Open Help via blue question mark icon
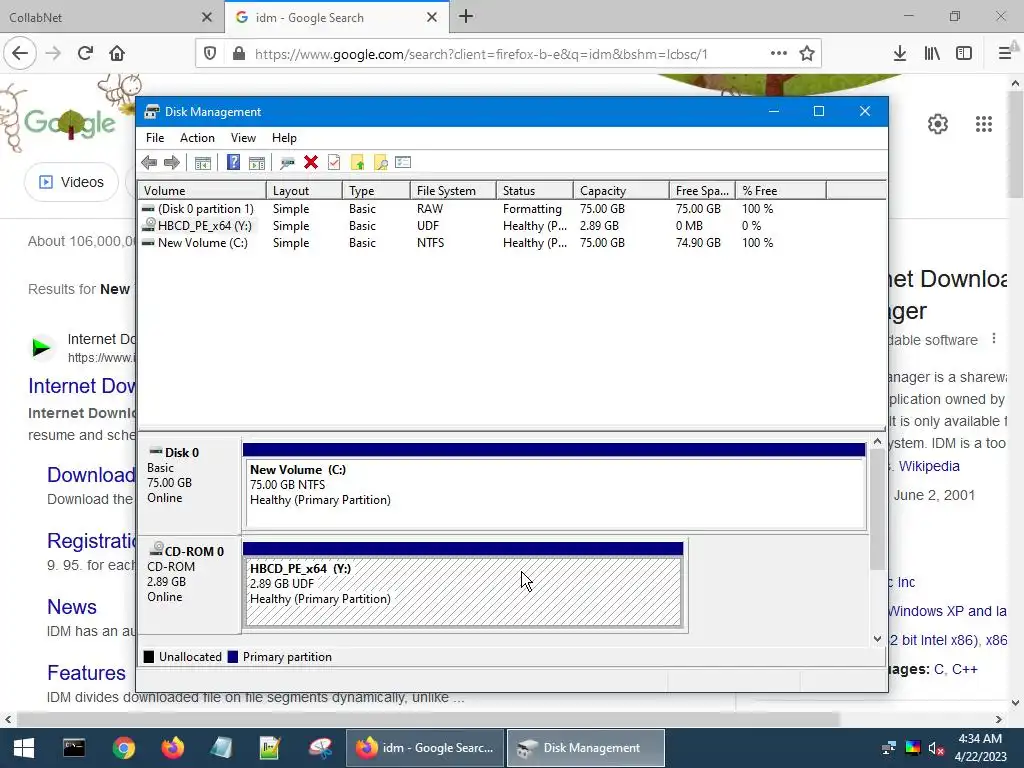1024x768 pixels. pyautogui.click(x=233, y=162)
